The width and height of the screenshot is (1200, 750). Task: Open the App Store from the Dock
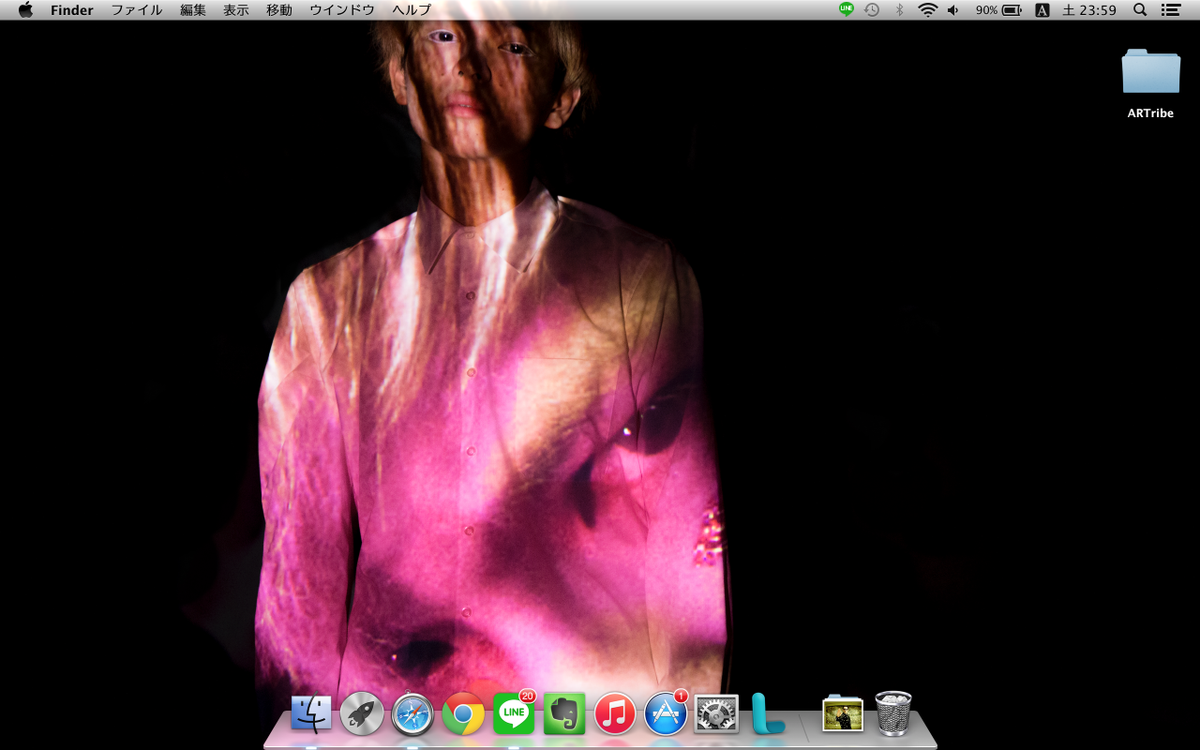666,714
